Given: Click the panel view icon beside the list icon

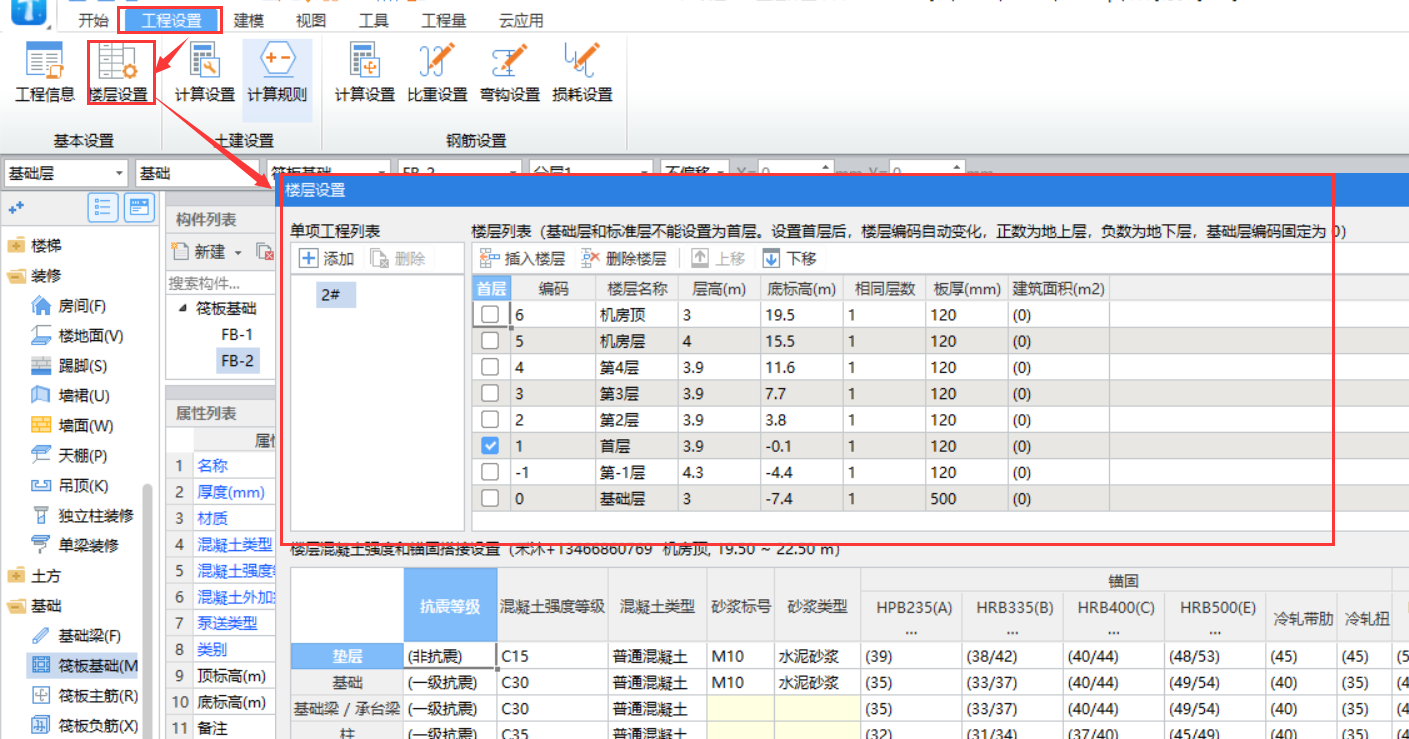Looking at the screenshot, I should pos(138,207).
